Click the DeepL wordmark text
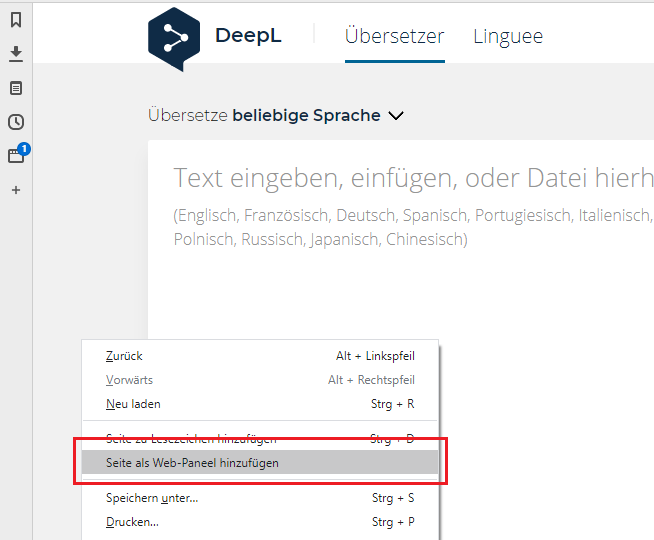 (248, 37)
